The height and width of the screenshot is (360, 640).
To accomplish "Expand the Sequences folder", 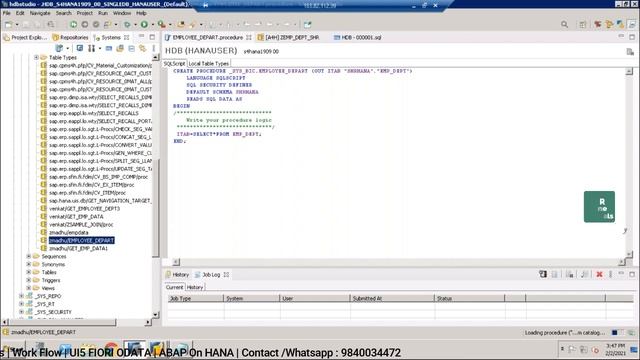I will [x=29, y=256].
